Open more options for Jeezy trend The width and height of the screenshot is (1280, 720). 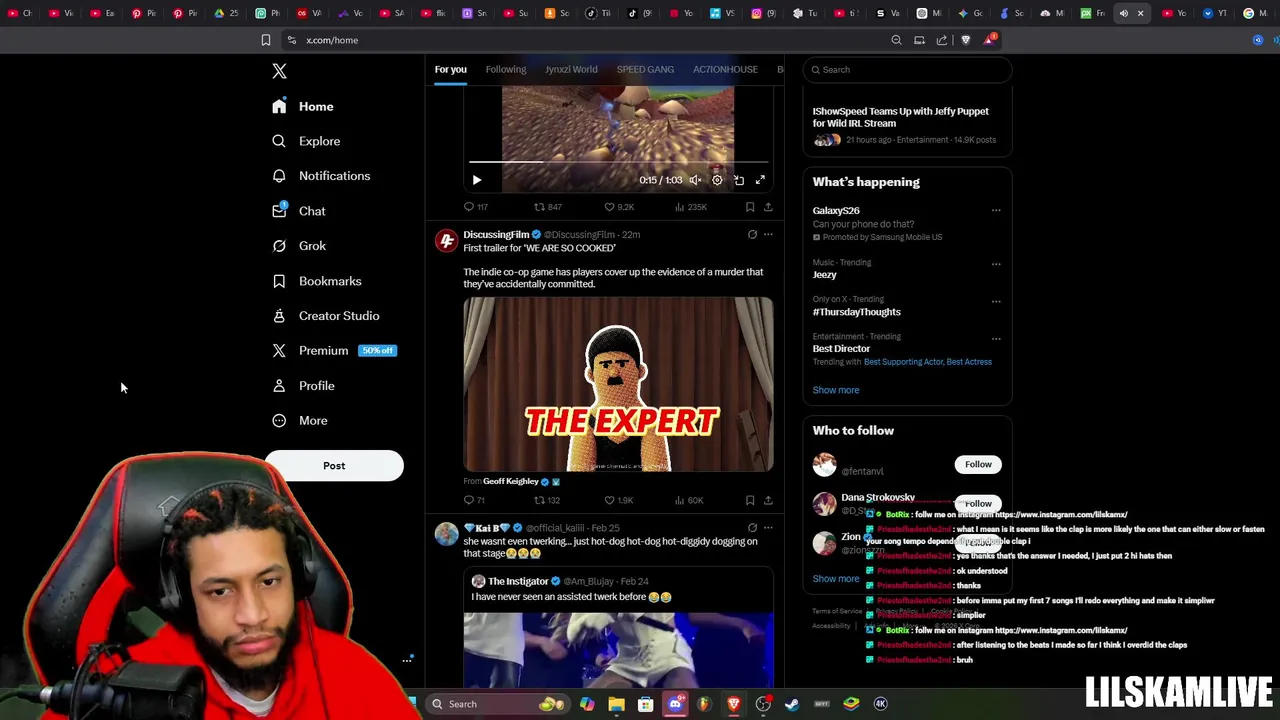click(x=996, y=264)
